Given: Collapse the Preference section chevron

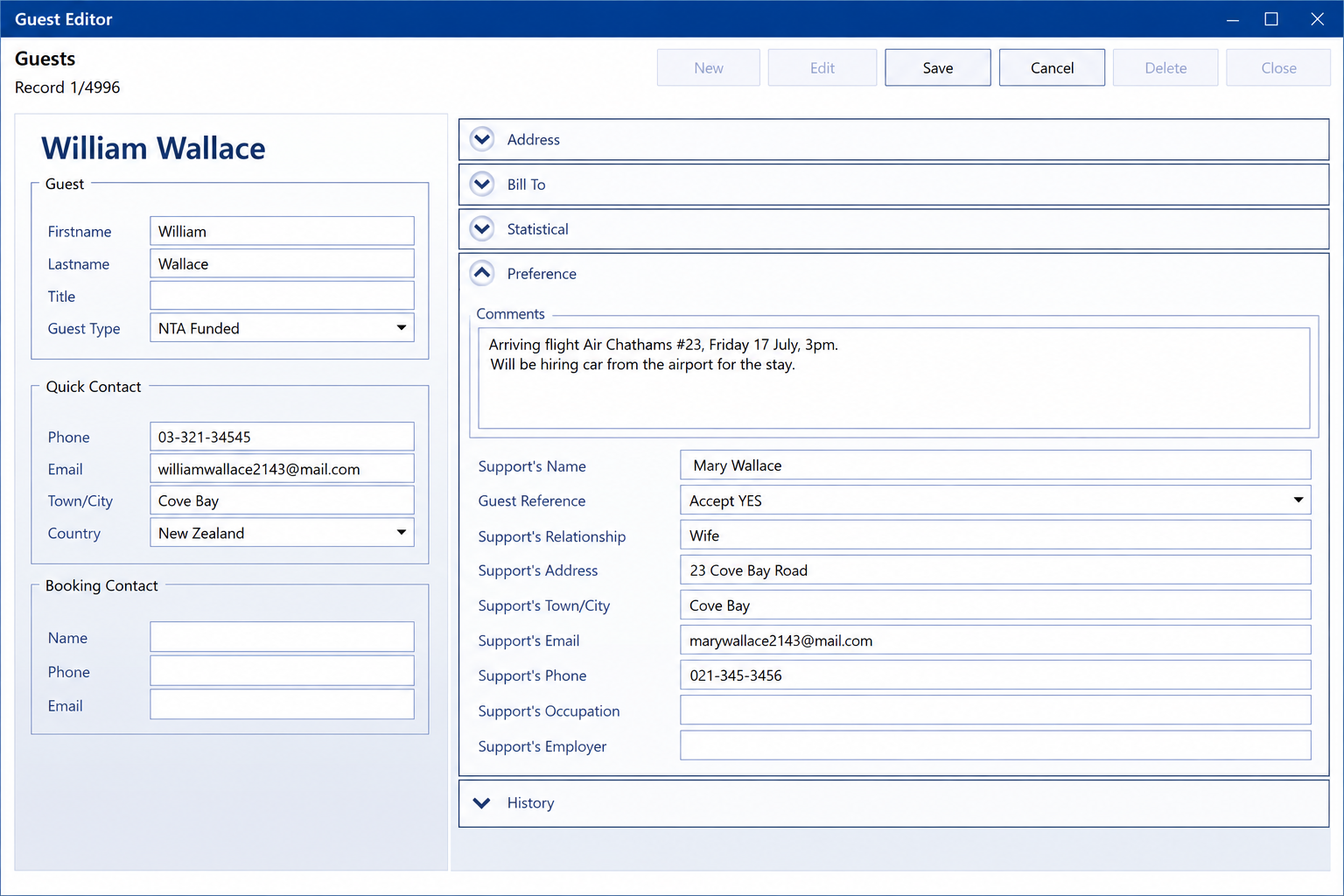Looking at the screenshot, I should tap(482, 273).
